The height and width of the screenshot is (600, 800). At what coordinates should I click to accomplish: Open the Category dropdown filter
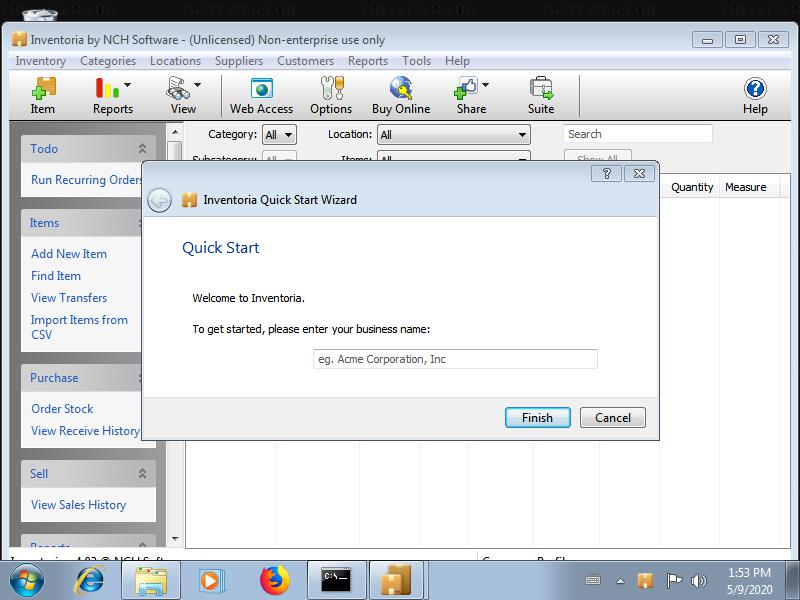pos(279,135)
